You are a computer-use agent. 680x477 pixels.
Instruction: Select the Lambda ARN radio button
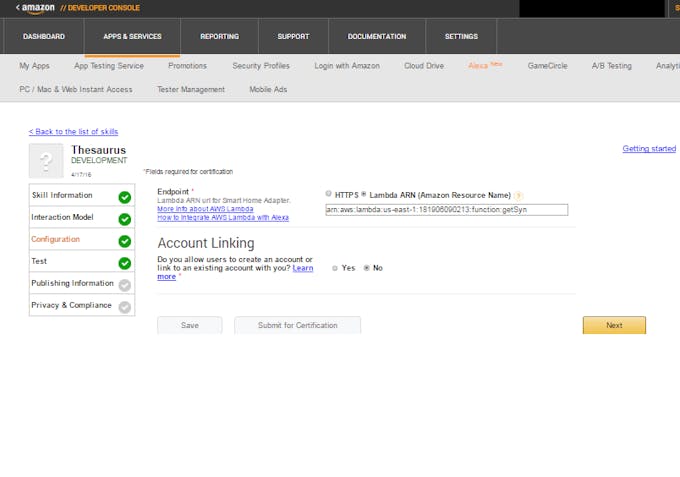pos(364,193)
